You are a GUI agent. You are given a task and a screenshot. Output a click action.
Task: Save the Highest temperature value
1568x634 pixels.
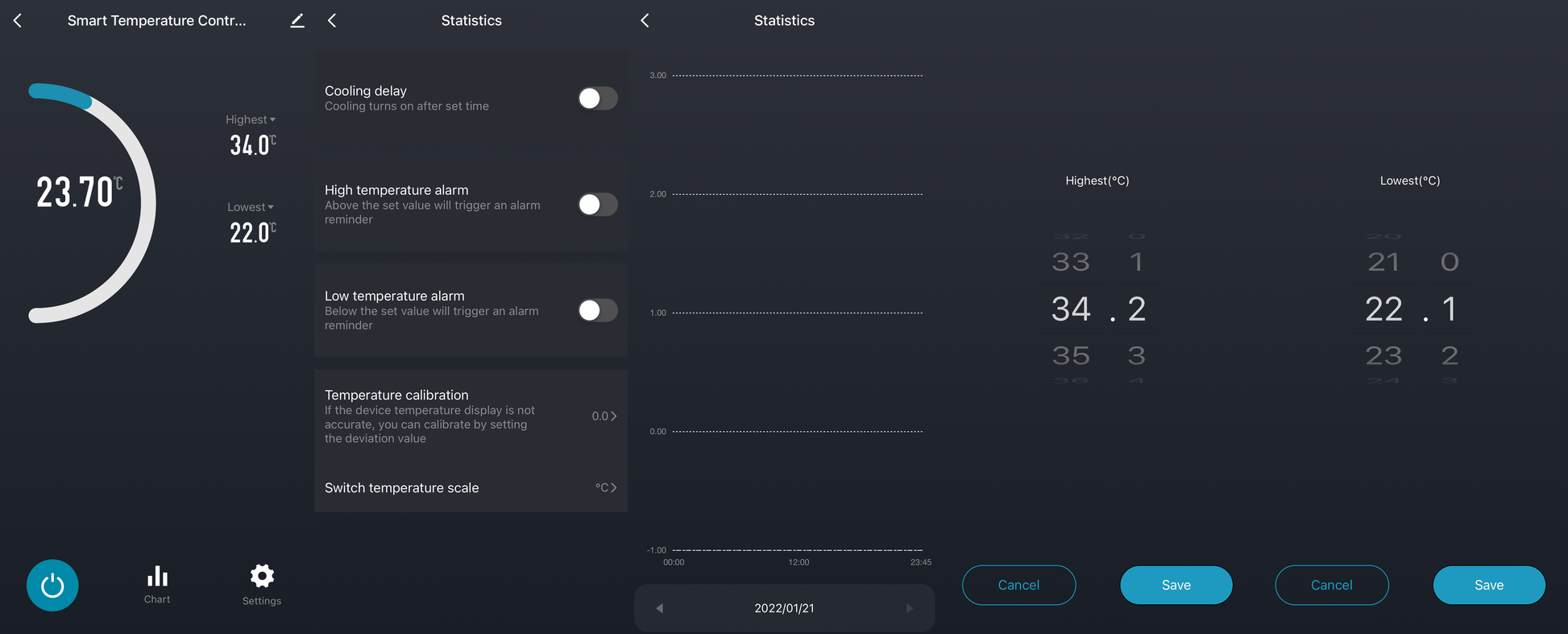pos(1176,585)
